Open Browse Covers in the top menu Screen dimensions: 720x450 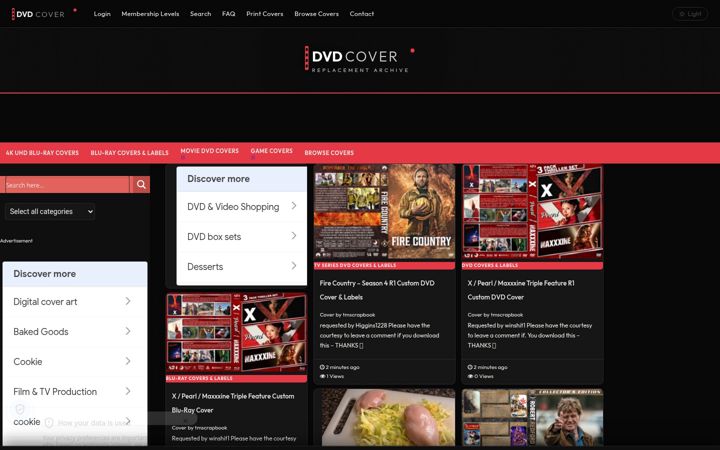pos(316,14)
